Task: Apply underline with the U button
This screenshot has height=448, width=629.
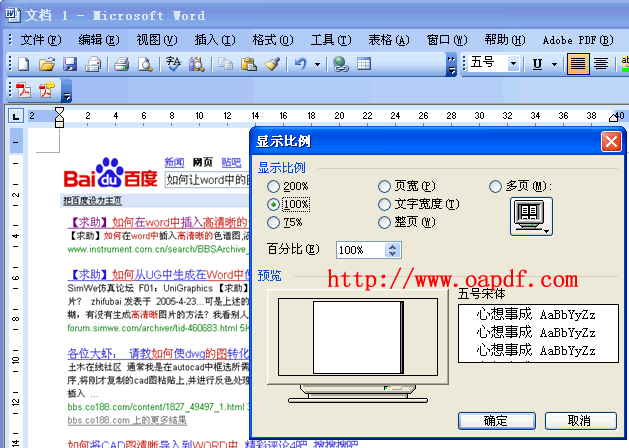Action: pyautogui.click(x=537, y=64)
